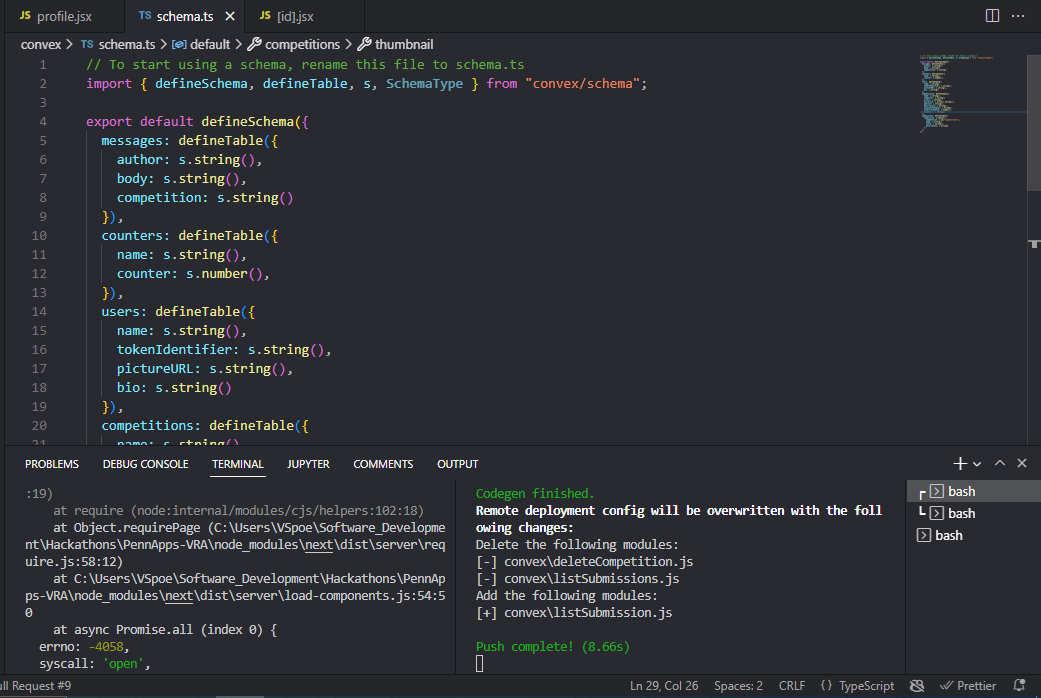Select the first bash terminal in the list
Screen dimensions: 1041x698
[973, 491]
